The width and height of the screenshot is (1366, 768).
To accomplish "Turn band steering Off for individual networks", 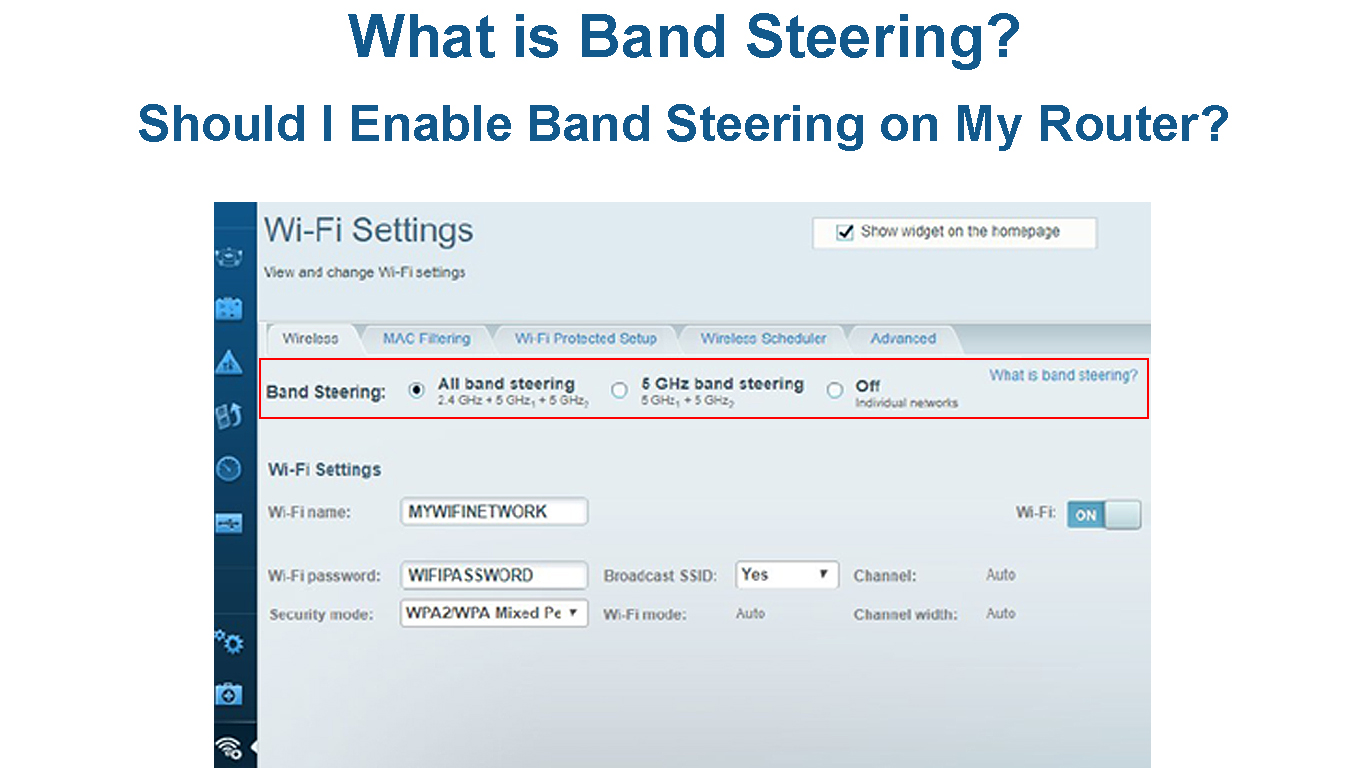I will [x=835, y=391].
